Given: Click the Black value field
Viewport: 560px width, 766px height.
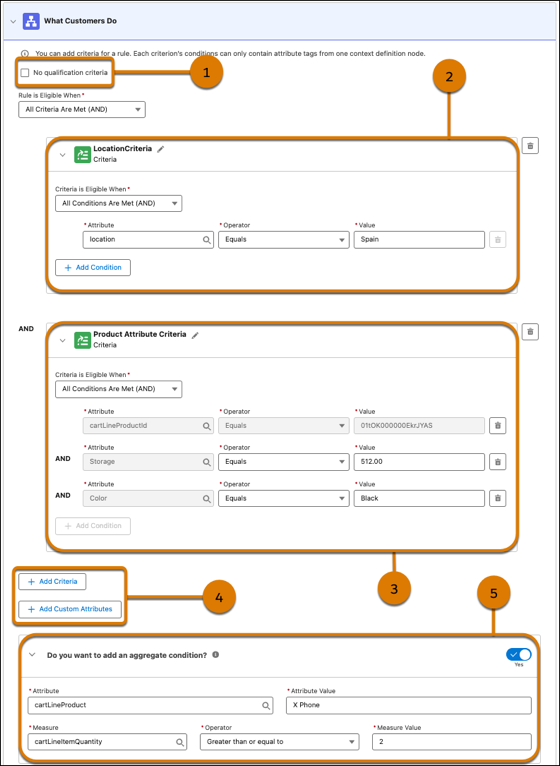Looking at the screenshot, I should coord(419,498).
